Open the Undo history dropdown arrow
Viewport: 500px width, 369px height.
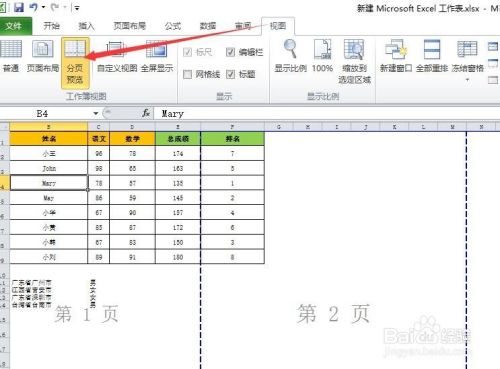coord(43,7)
